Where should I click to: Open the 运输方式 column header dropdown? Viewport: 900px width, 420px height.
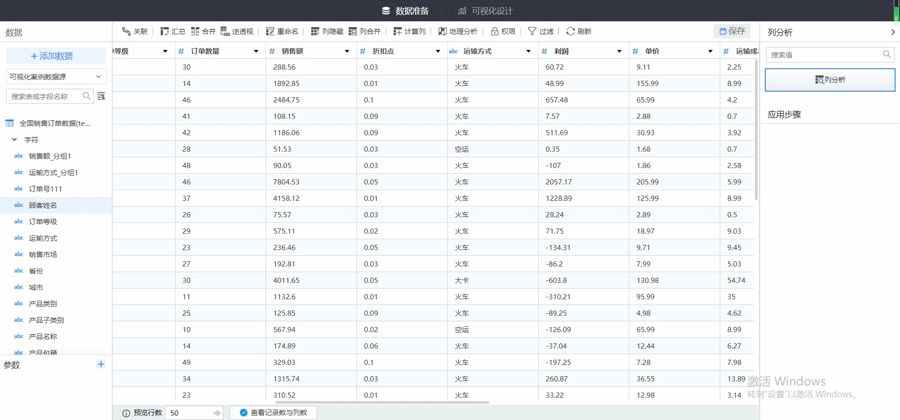pyautogui.click(x=528, y=51)
